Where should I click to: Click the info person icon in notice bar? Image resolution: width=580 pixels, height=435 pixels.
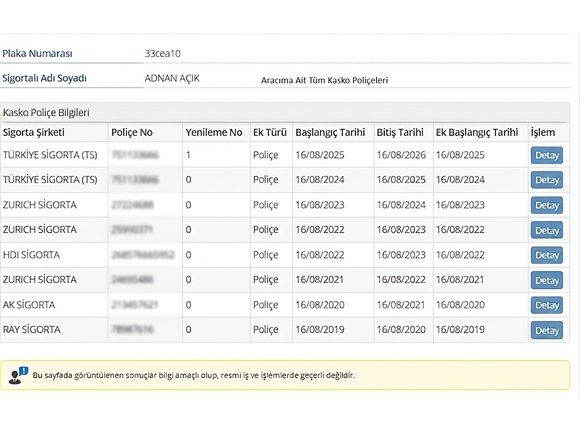coord(18,375)
